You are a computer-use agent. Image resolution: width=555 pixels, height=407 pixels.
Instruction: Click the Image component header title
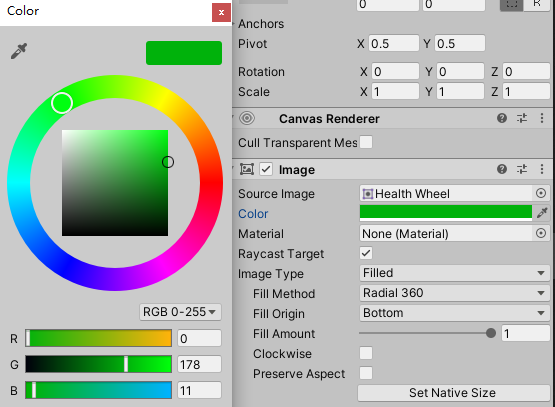click(x=297, y=170)
